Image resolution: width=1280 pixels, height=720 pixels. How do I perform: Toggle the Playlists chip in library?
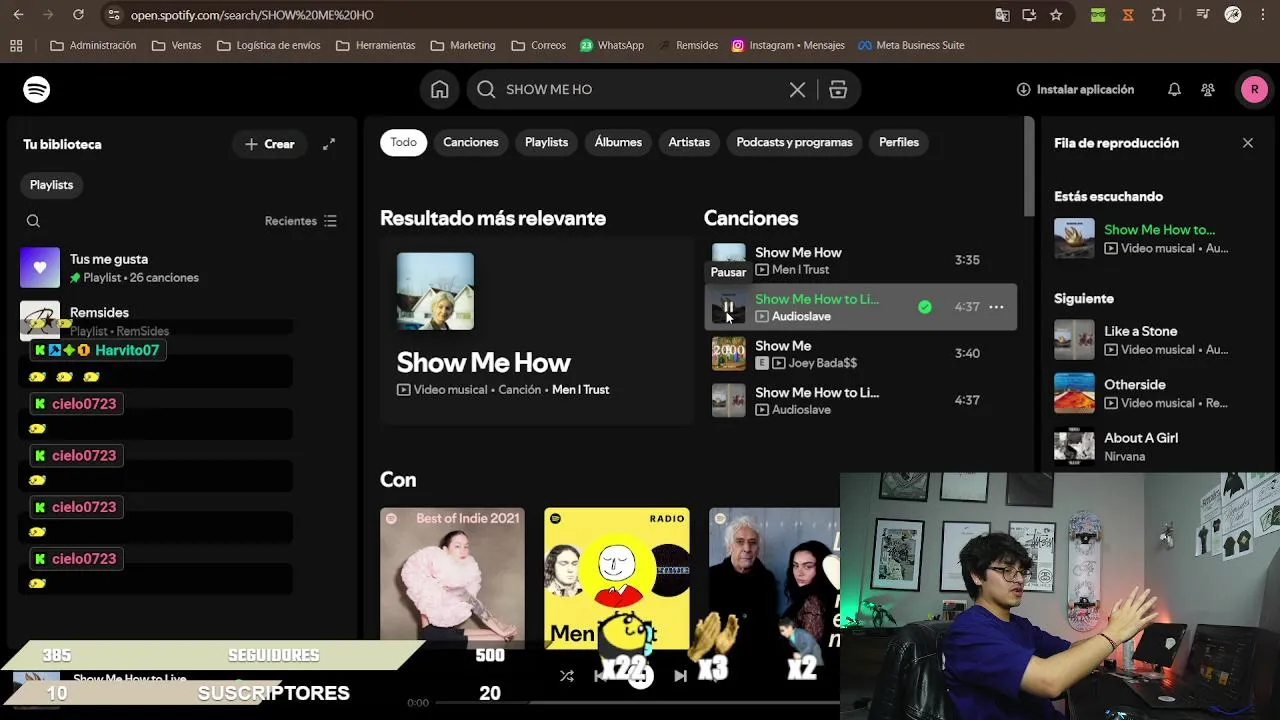[x=52, y=185]
